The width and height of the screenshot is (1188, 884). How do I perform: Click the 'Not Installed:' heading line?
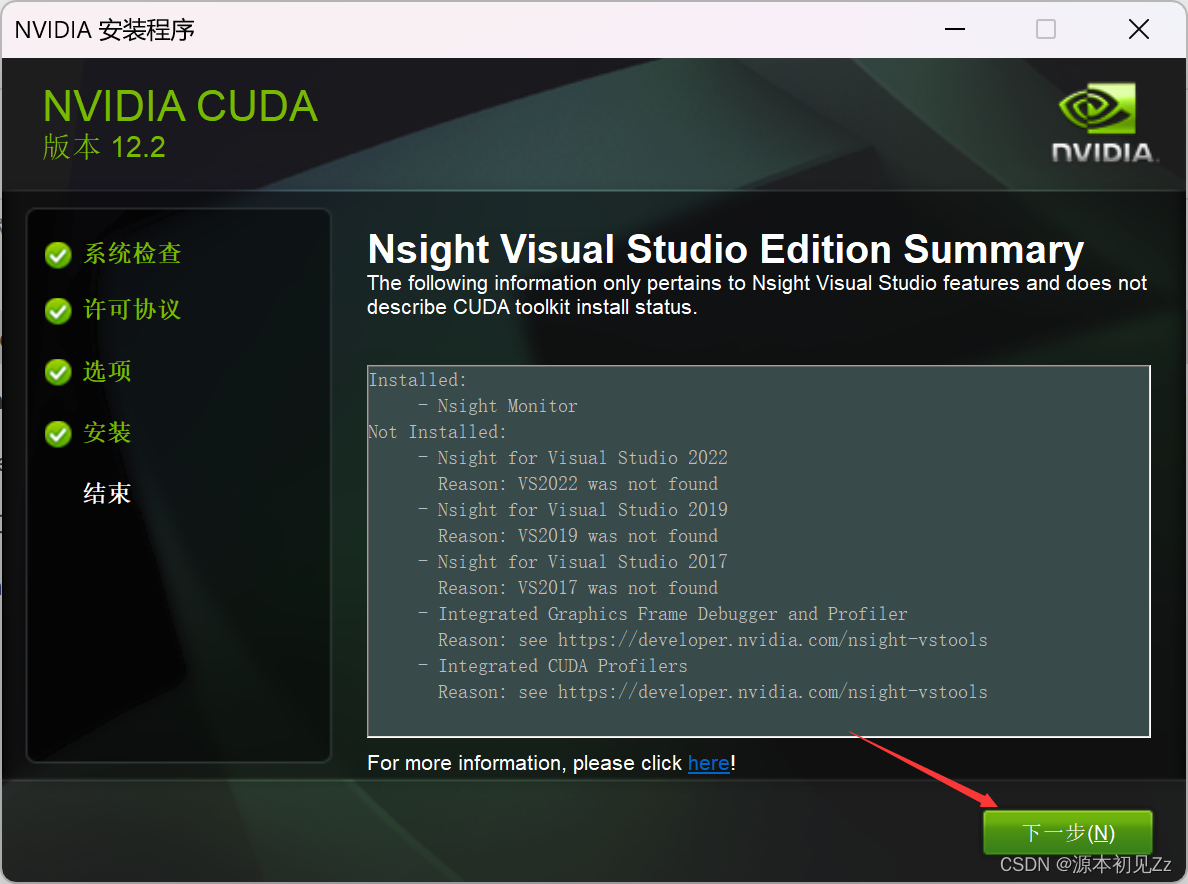tap(437, 432)
